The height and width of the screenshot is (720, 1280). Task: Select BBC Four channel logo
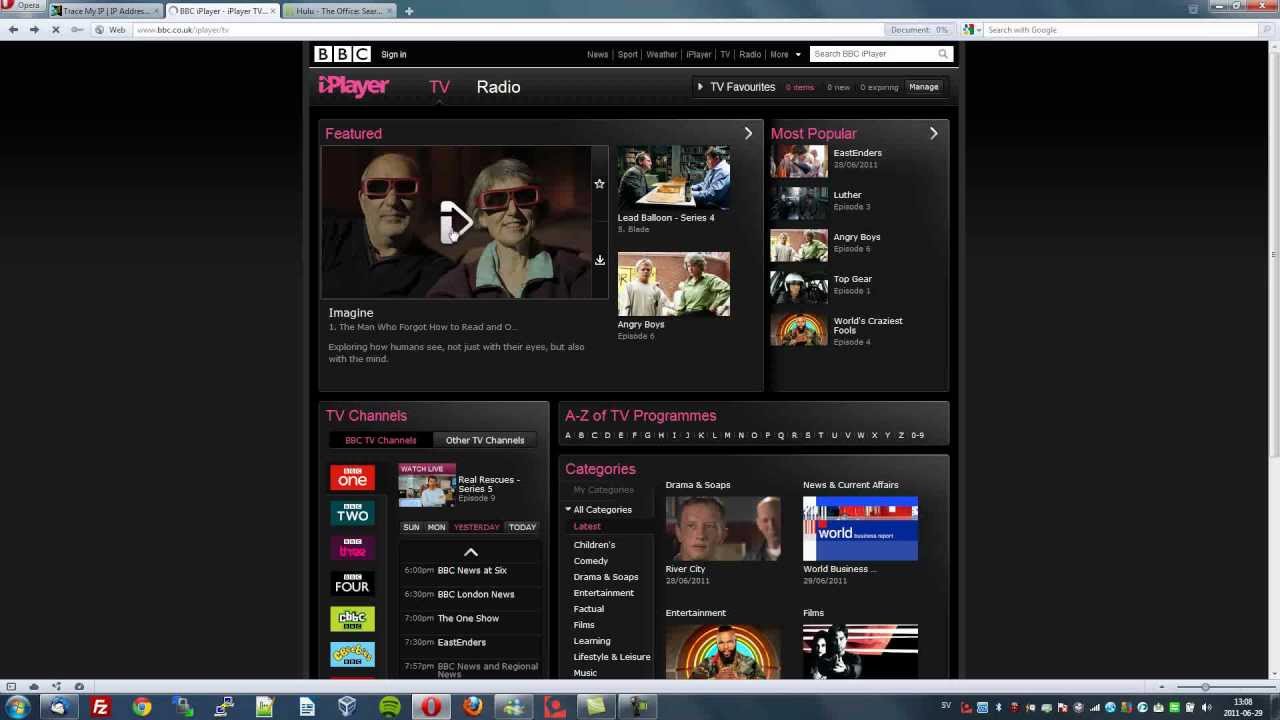coord(352,583)
